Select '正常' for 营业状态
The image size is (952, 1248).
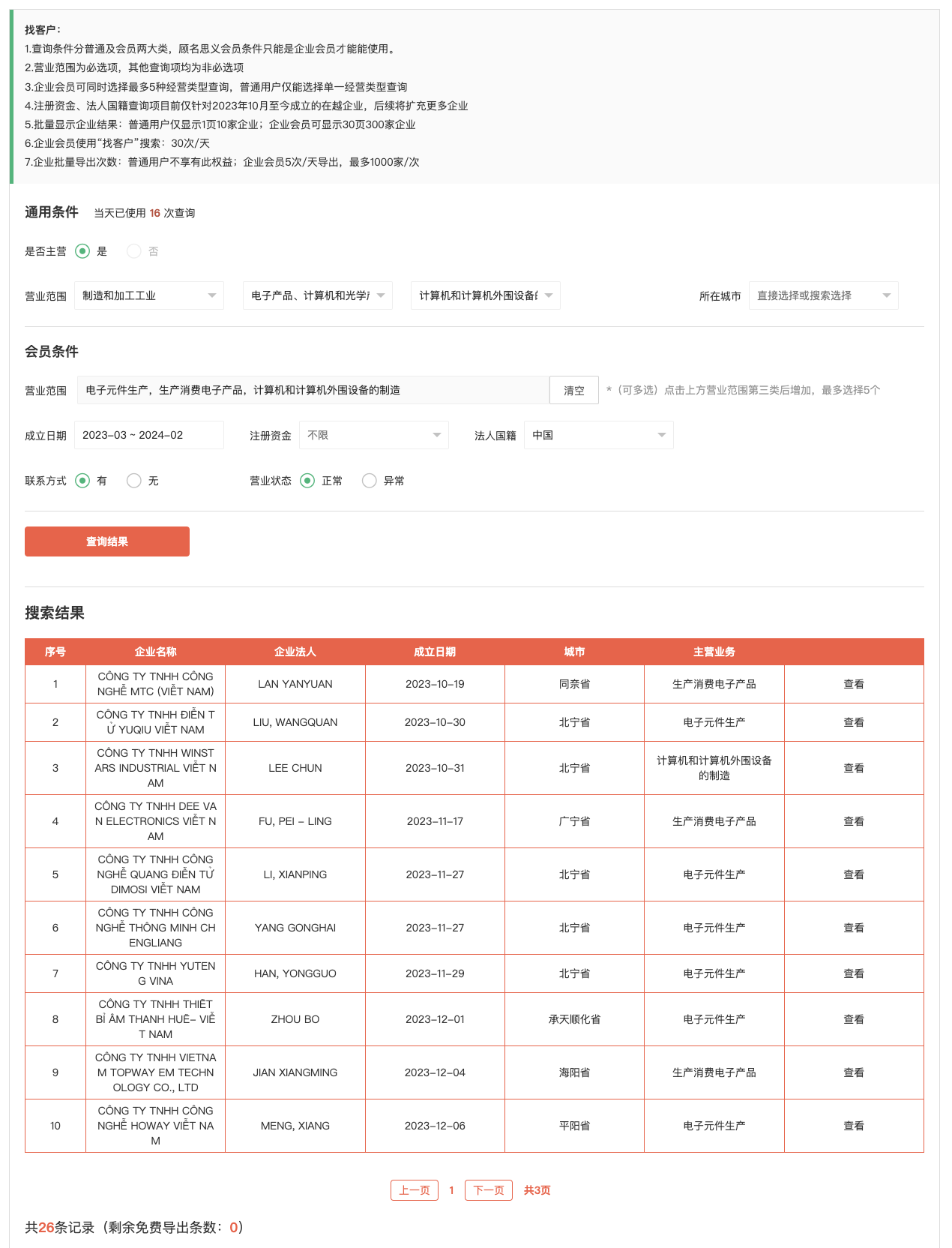click(307, 481)
